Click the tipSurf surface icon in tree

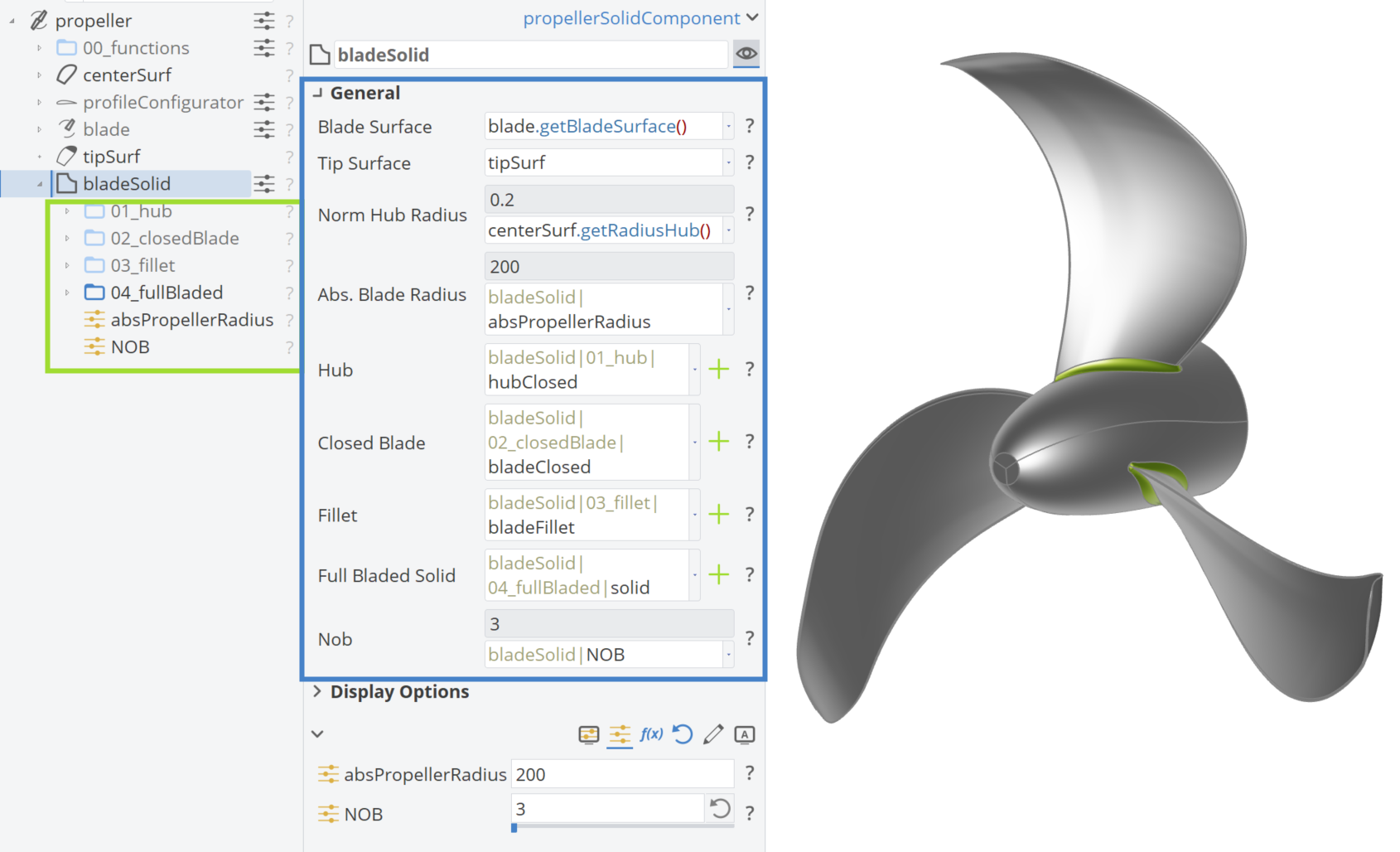66,156
